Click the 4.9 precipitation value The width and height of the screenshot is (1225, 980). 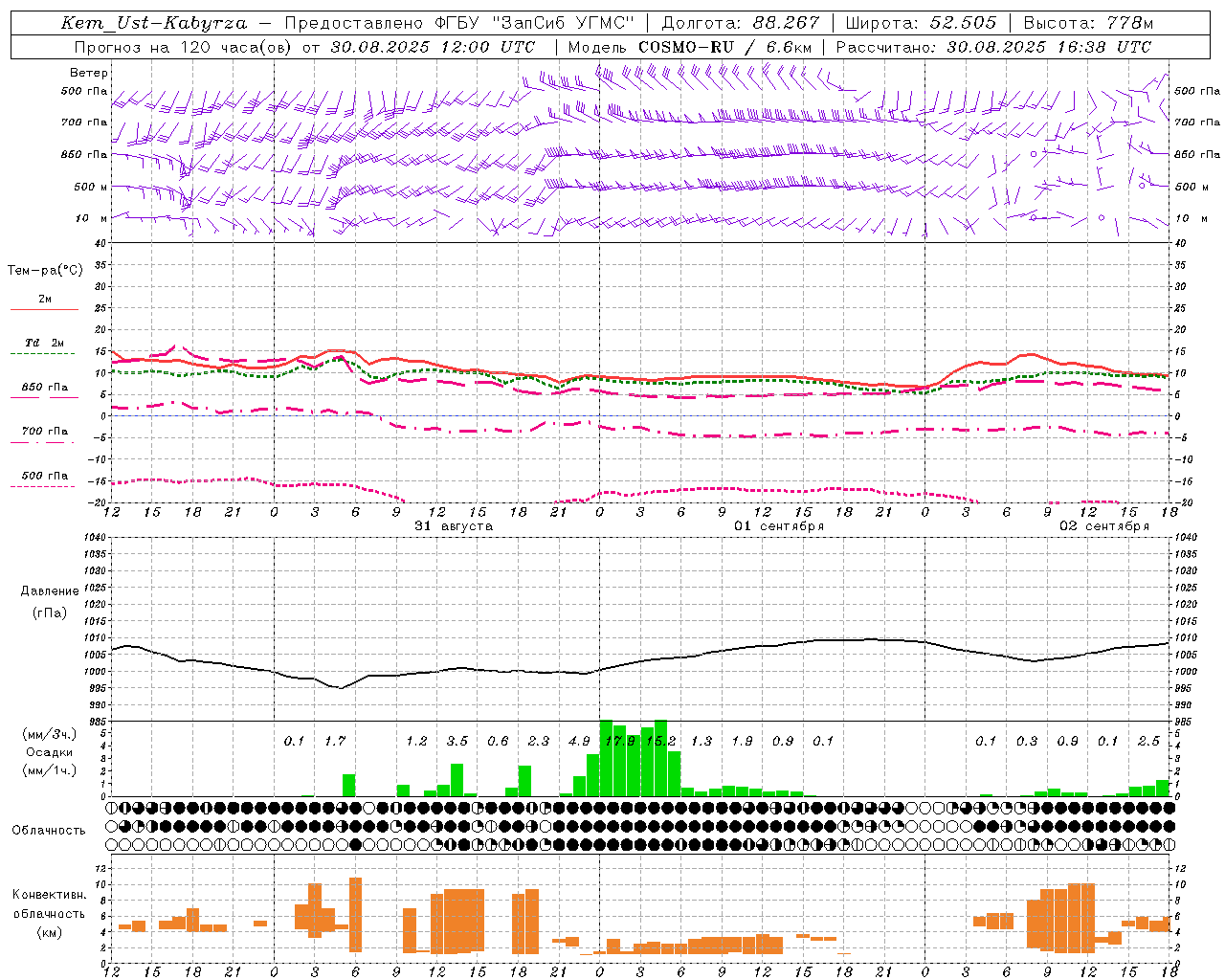(x=579, y=741)
